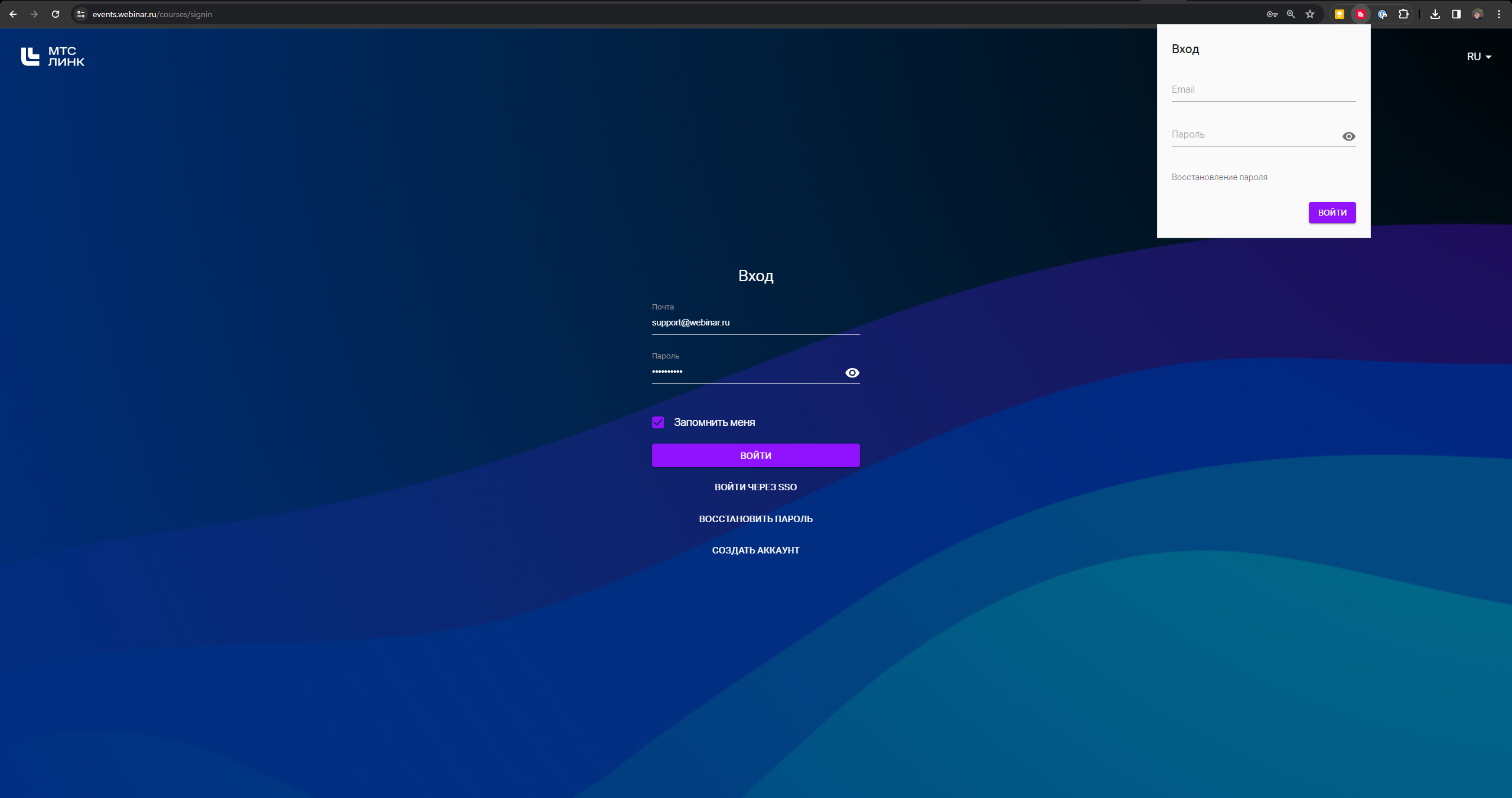Click ВОЙТИ ЧЕРЕЗ SSO
1512x798 pixels.
[x=755, y=487]
